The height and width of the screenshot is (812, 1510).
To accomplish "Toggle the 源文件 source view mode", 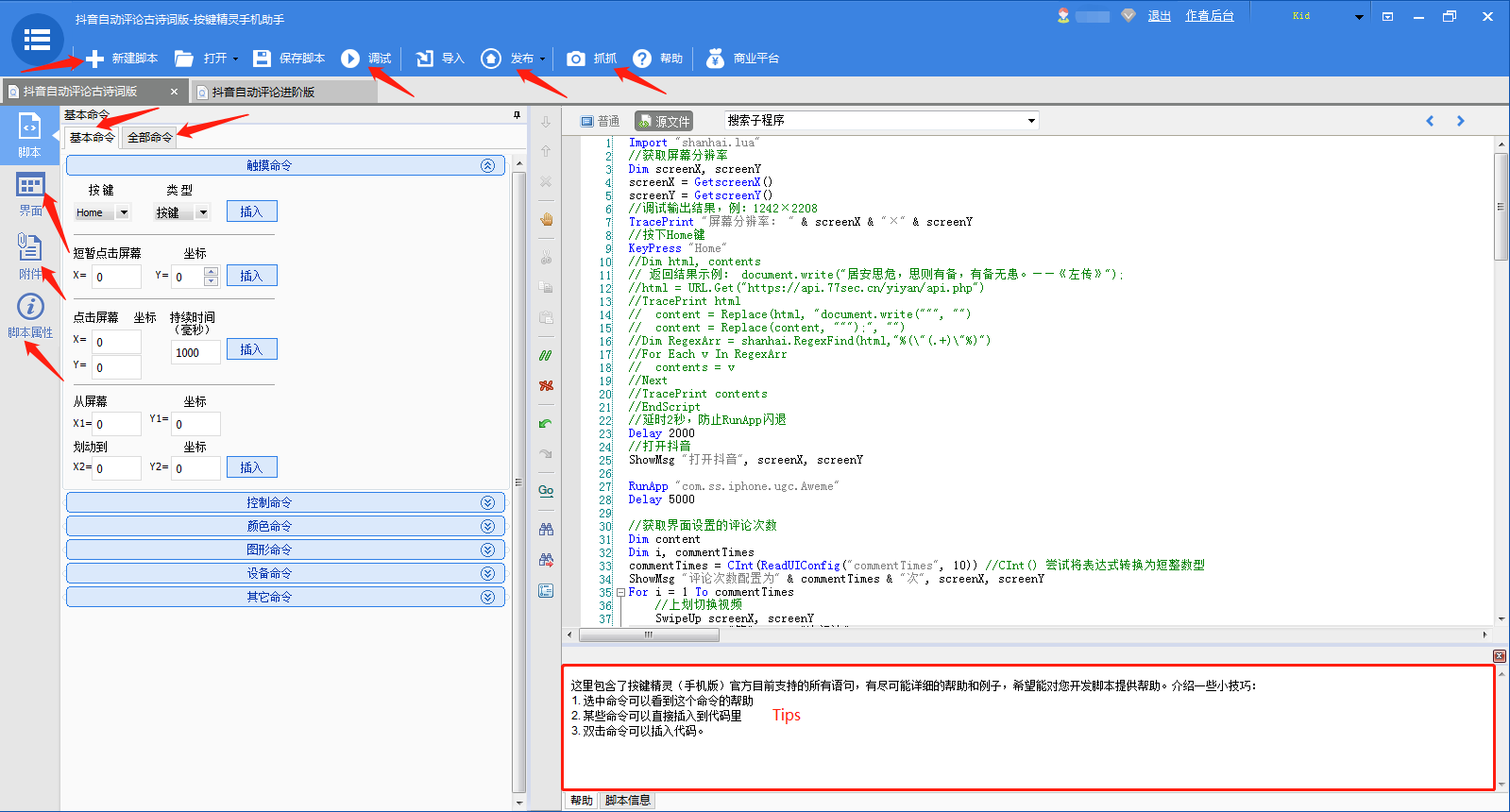I will 664,121.
